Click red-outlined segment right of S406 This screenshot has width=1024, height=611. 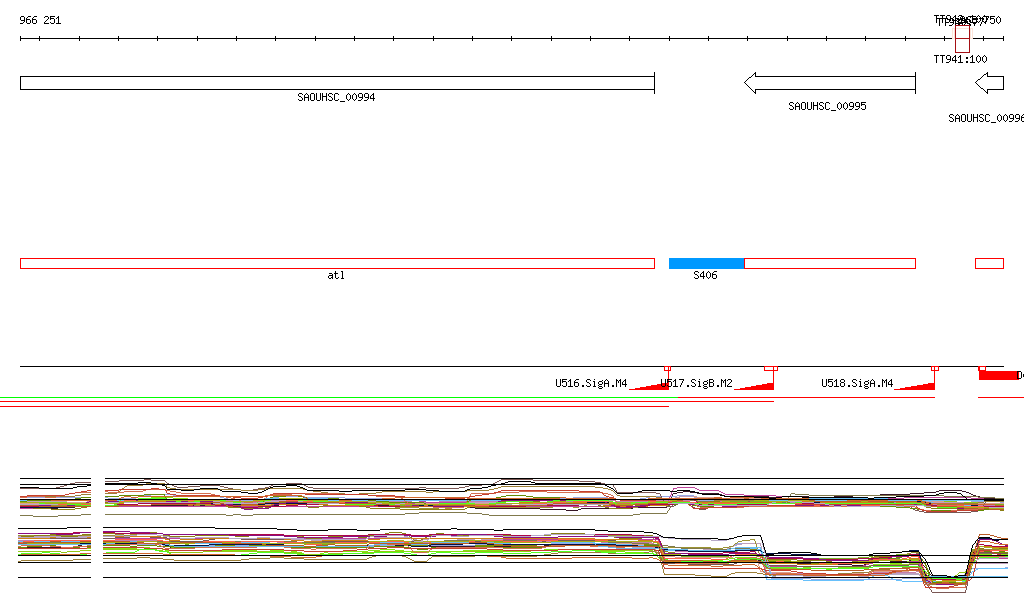(x=829, y=263)
